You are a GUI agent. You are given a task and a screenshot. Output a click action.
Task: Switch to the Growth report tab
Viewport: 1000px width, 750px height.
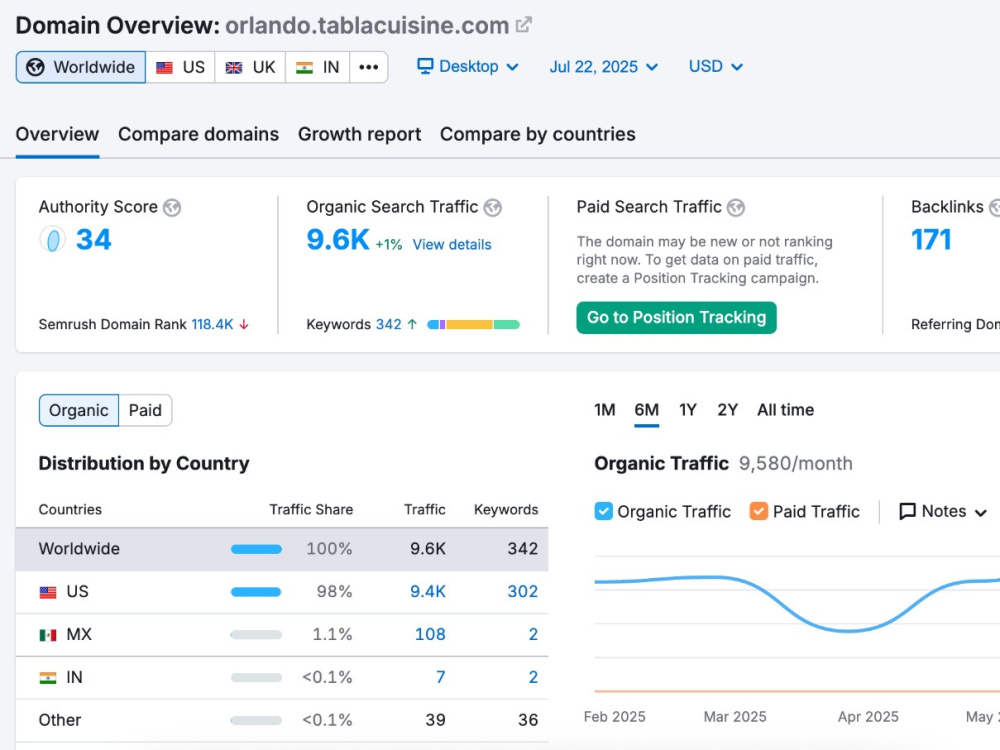[x=360, y=134]
